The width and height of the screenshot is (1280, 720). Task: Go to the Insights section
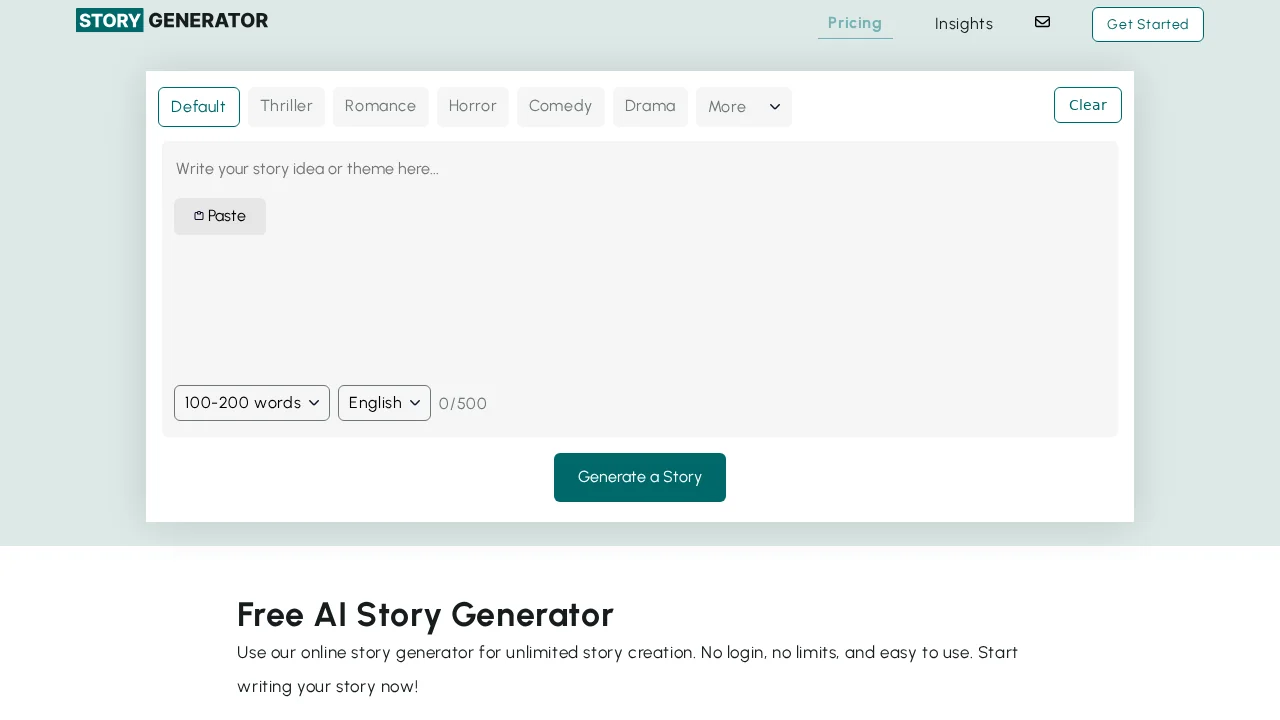click(x=963, y=23)
